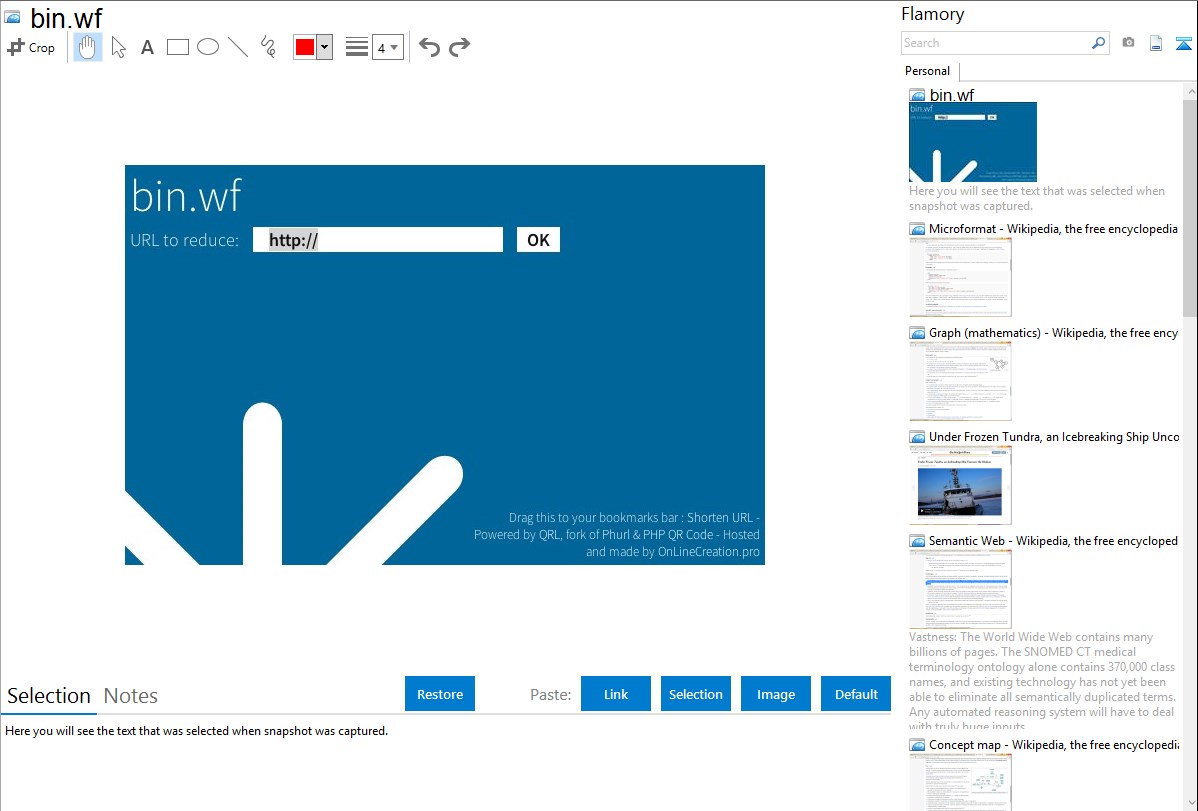Image resolution: width=1198 pixels, height=811 pixels.
Task: Pick the ellipse drawing tool
Action: pyautogui.click(x=208, y=47)
